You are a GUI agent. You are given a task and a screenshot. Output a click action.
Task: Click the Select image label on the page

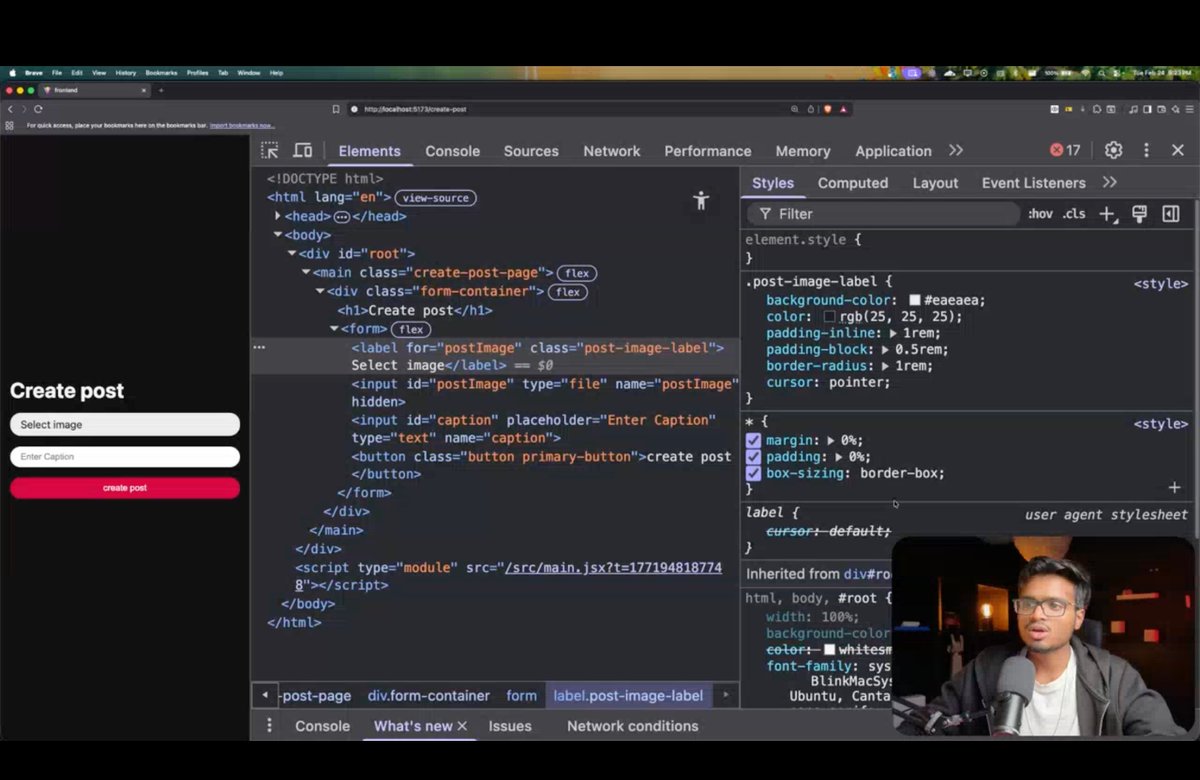(125, 424)
